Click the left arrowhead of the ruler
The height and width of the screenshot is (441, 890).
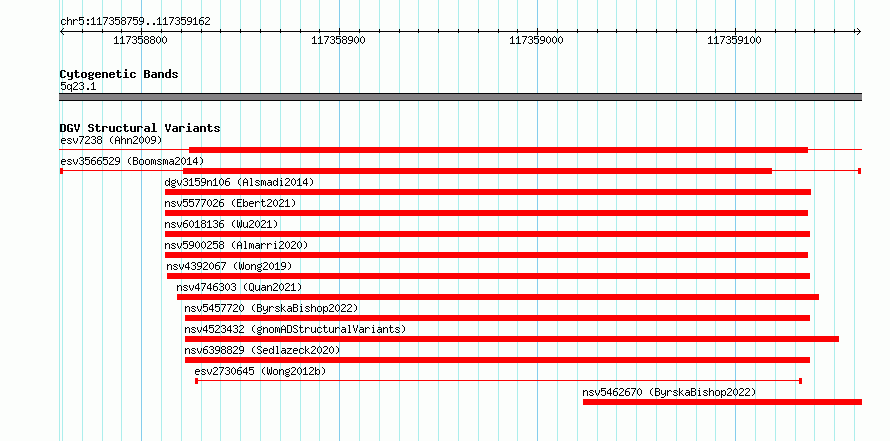point(62,31)
